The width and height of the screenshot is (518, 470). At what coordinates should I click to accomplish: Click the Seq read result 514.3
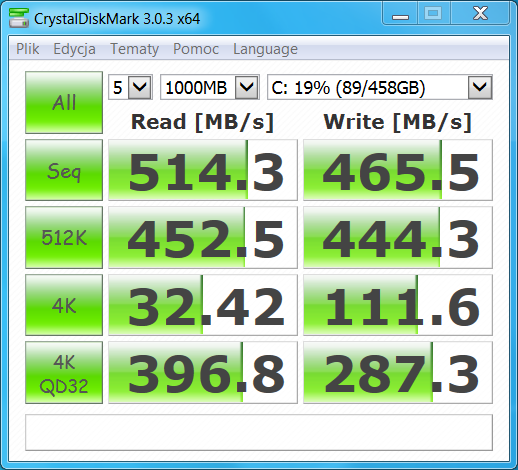(x=203, y=170)
